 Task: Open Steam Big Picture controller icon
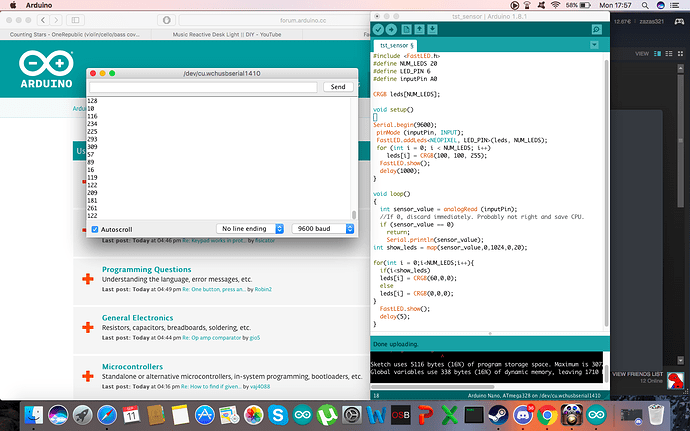click(679, 21)
